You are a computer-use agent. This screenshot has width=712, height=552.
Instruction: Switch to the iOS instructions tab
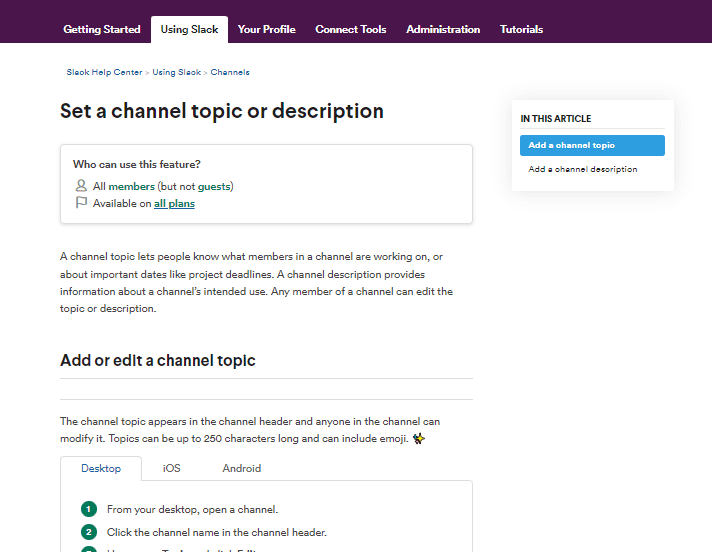click(x=172, y=468)
